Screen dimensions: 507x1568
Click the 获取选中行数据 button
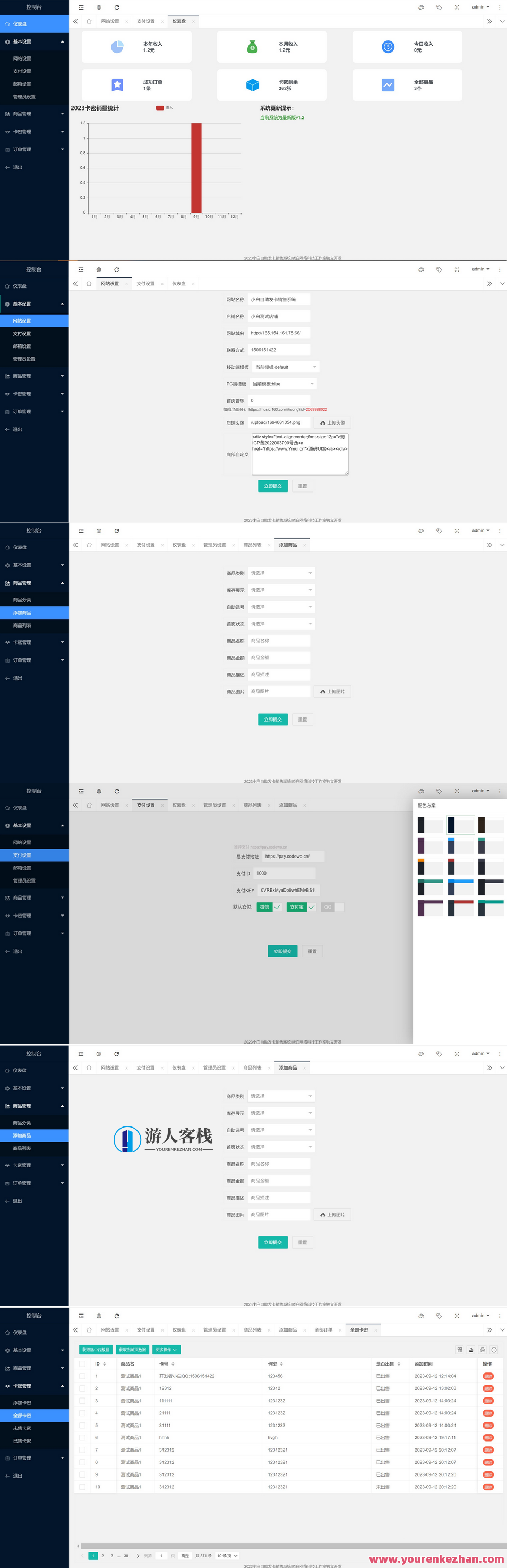coord(96,1350)
